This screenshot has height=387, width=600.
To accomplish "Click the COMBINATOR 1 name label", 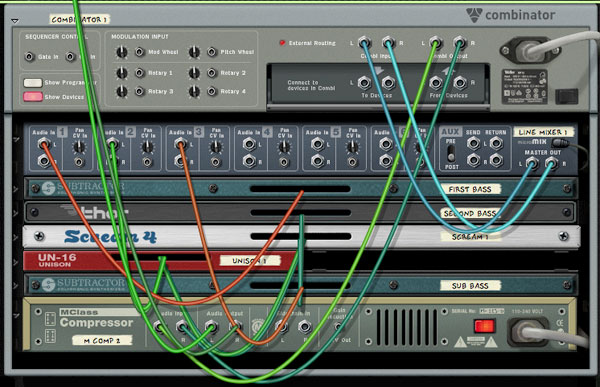I will 79,19.
